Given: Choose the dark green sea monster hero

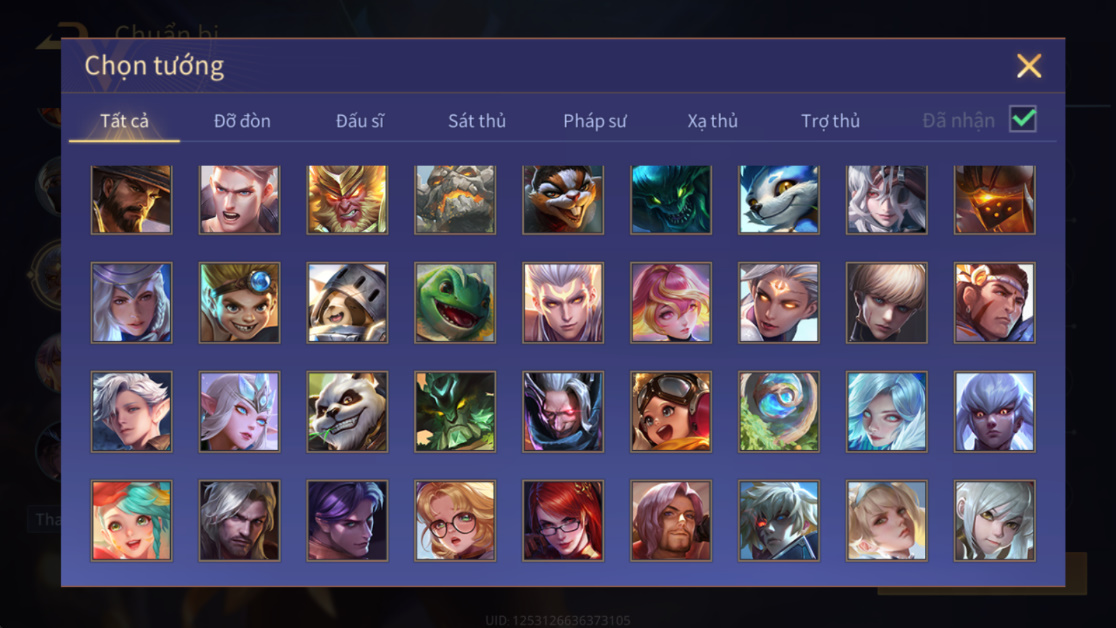Looking at the screenshot, I should (670, 199).
